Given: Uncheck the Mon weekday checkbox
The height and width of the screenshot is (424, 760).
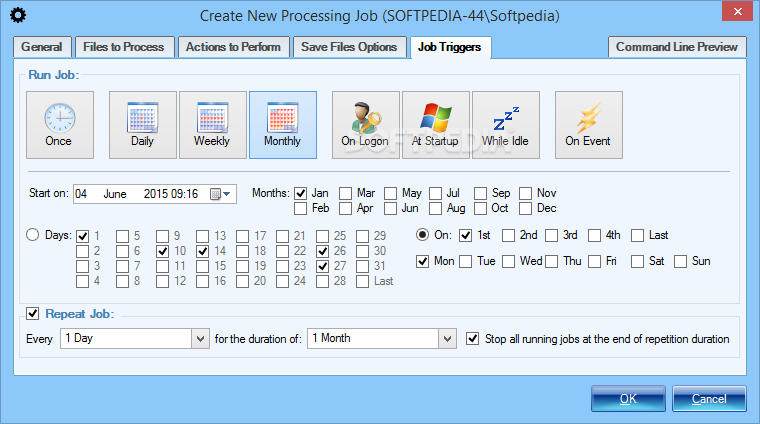Looking at the screenshot, I should pyautogui.click(x=422, y=261).
